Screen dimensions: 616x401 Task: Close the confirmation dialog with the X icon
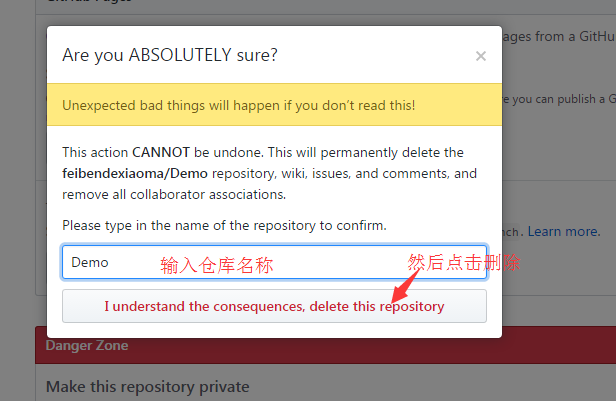pyautogui.click(x=481, y=56)
